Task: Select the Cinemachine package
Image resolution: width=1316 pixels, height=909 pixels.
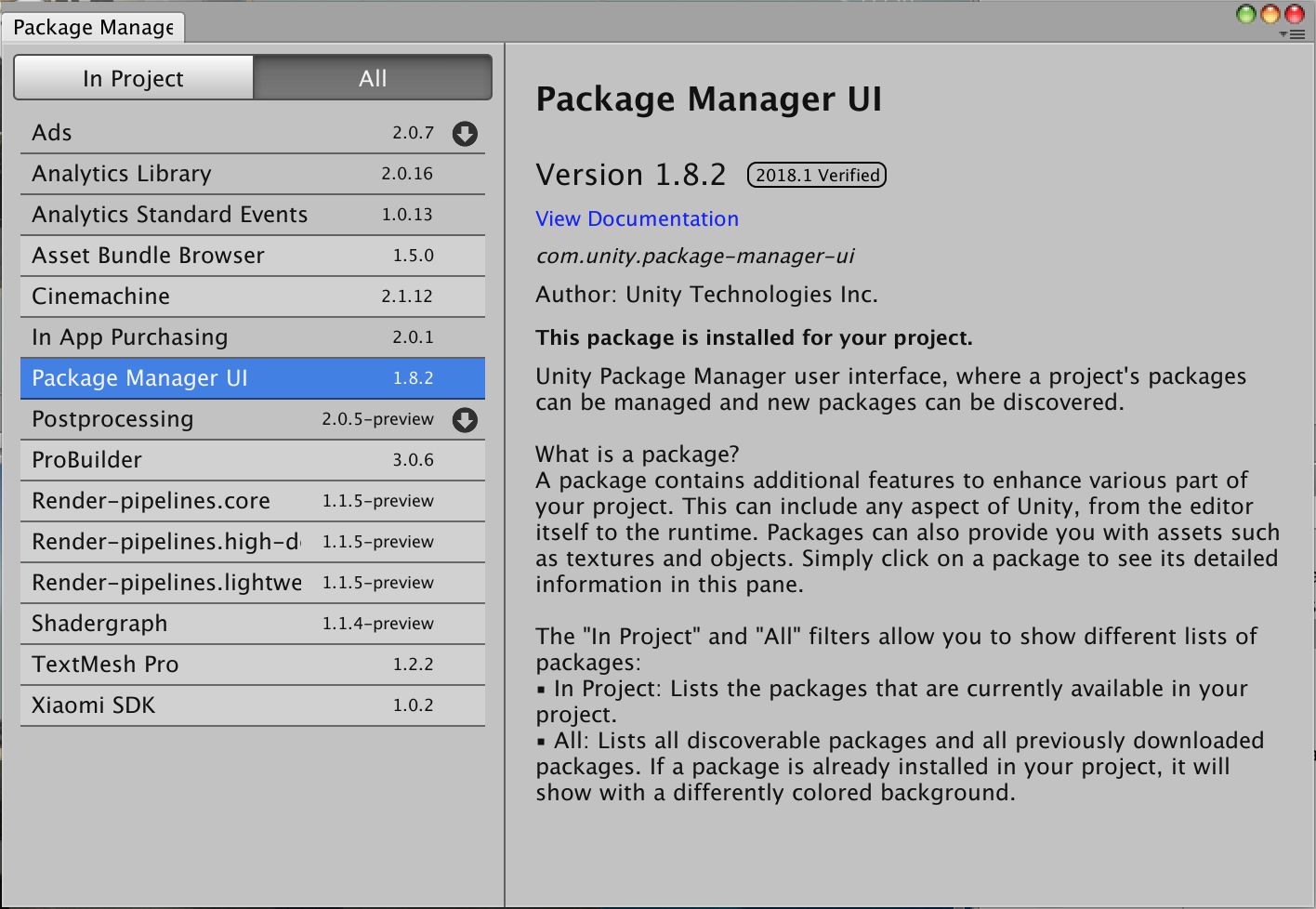Action: (253, 296)
